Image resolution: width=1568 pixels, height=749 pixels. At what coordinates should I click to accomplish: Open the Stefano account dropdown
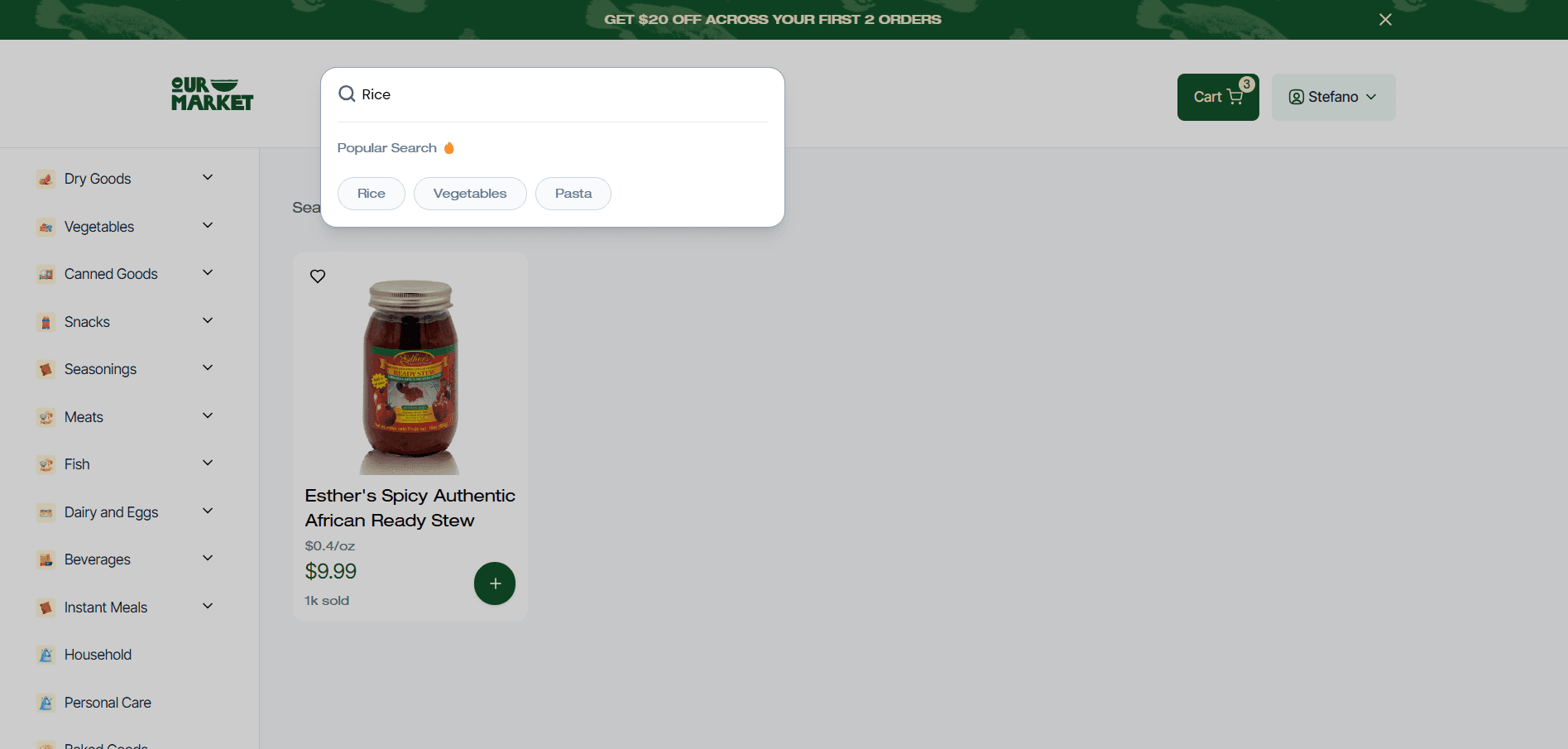1333,97
